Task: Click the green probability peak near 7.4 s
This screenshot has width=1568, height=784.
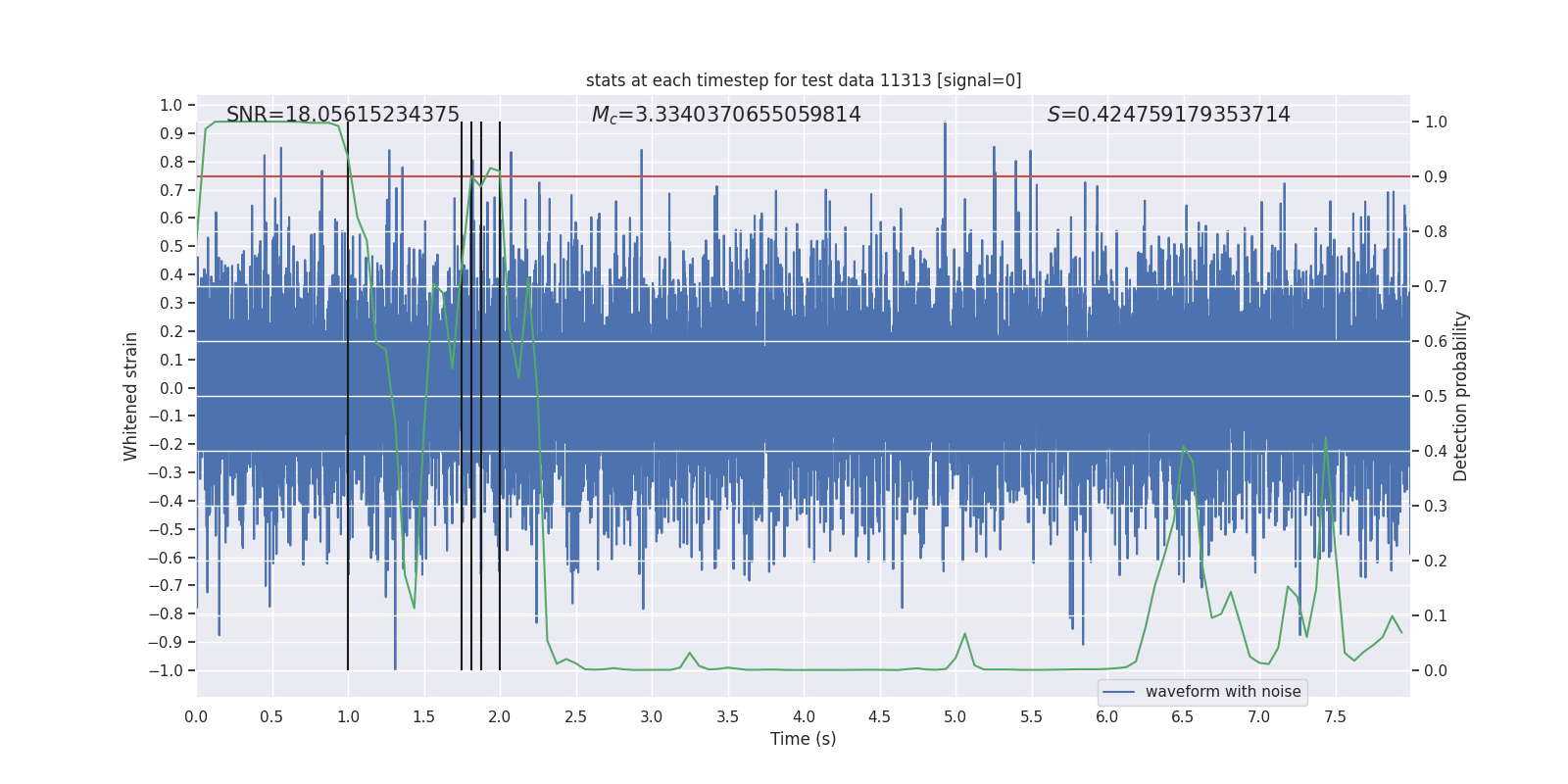Action: pyautogui.click(x=1326, y=438)
